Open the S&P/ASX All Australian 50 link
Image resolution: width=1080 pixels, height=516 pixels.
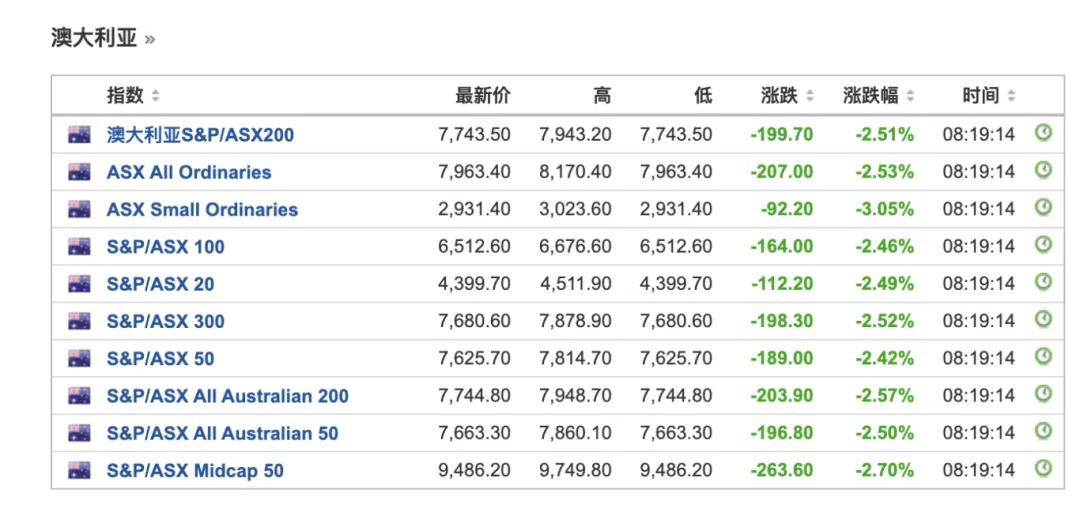(x=222, y=433)
